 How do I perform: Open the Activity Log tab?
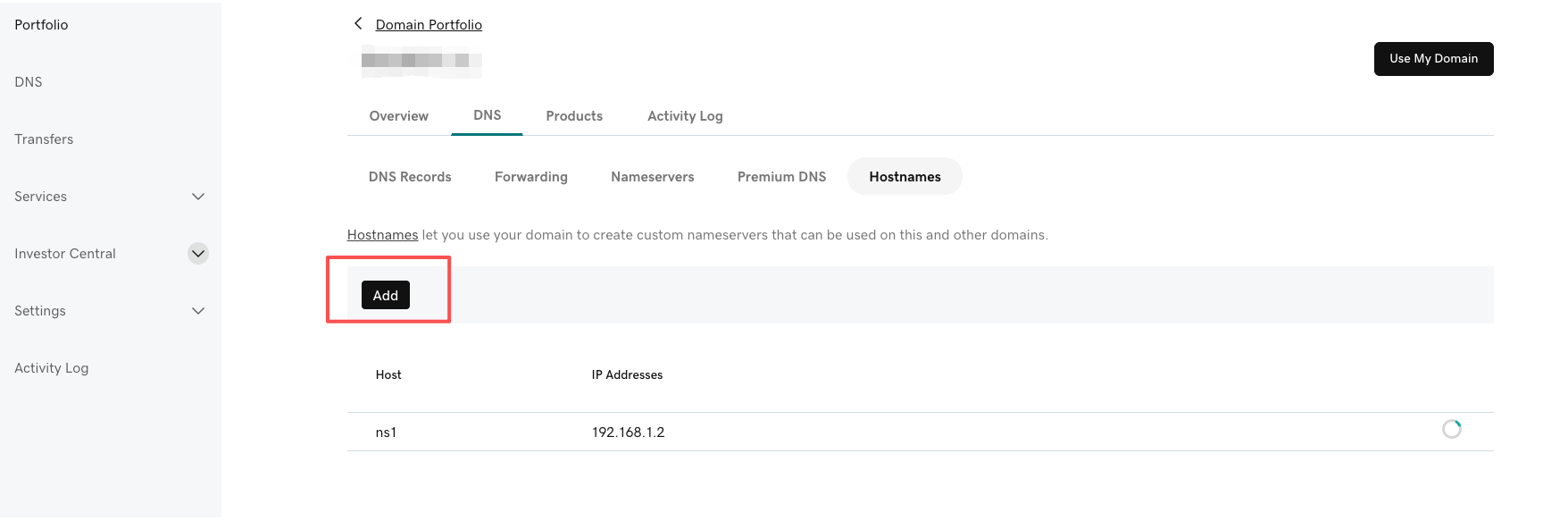point(685,116)
